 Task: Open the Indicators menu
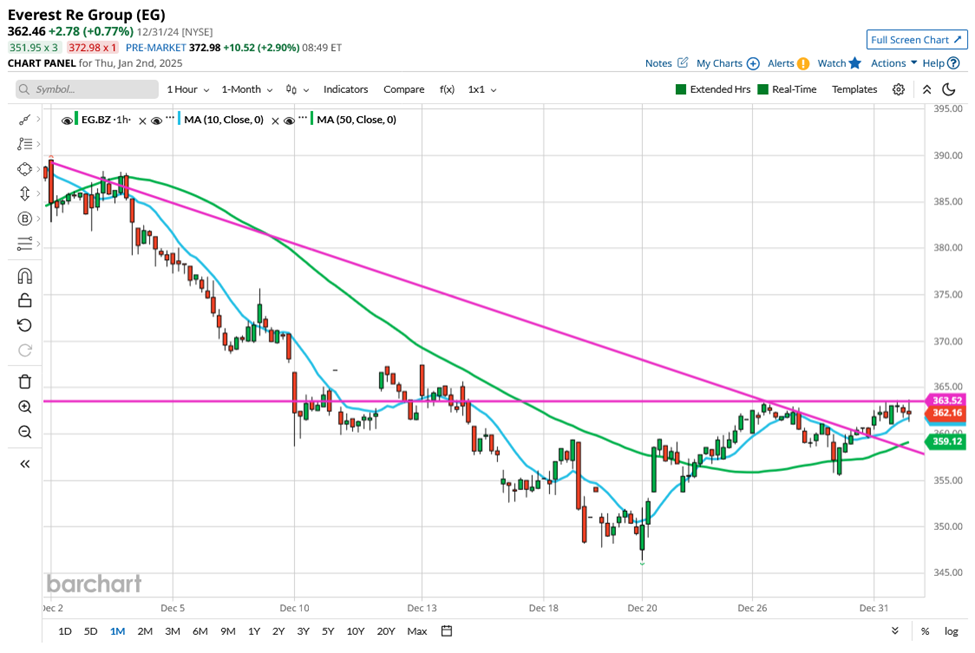(x=345, y=89)
